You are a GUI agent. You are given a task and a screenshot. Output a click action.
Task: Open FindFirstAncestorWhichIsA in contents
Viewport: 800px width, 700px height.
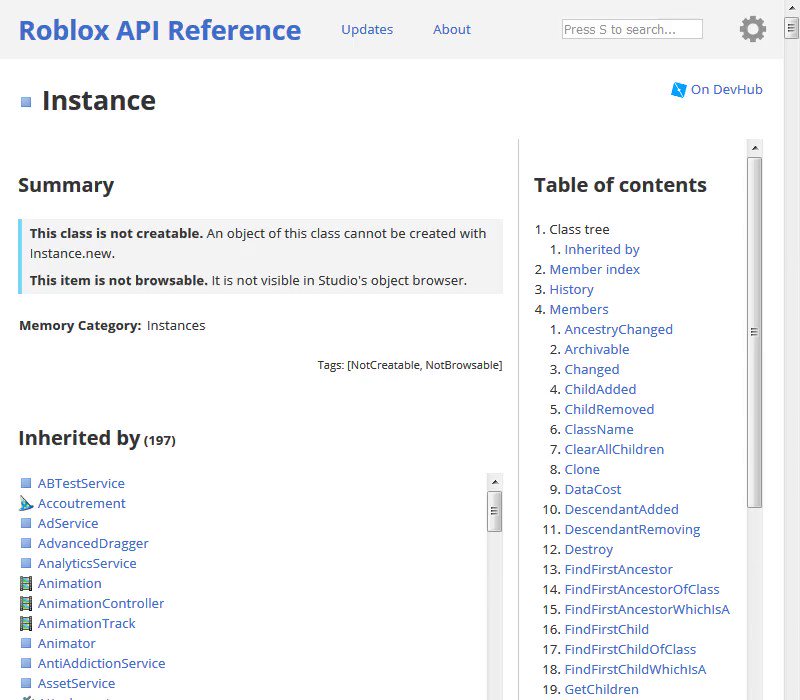coord(647,609)
